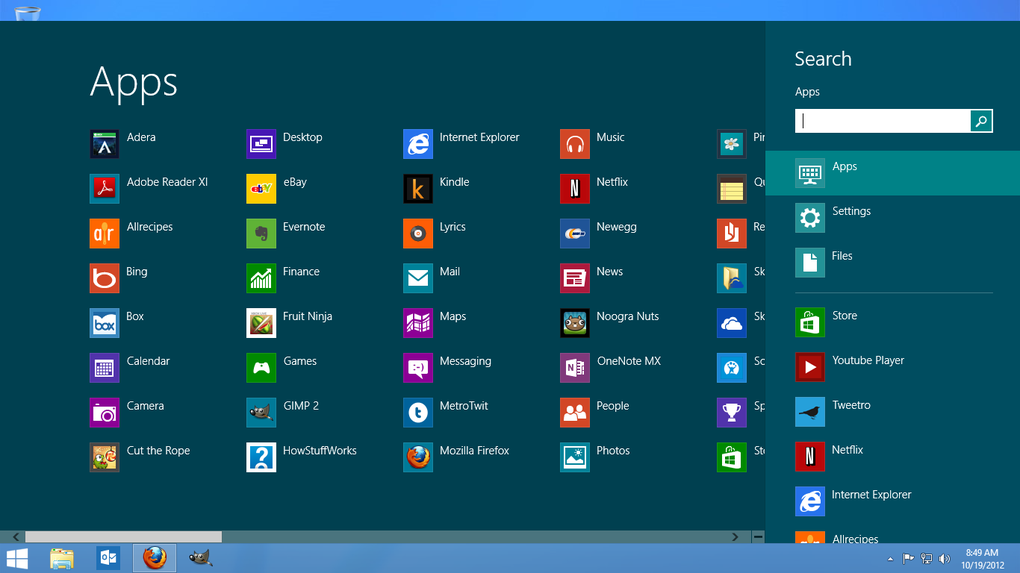Launch Fruit Ninja game

[261, 323]
